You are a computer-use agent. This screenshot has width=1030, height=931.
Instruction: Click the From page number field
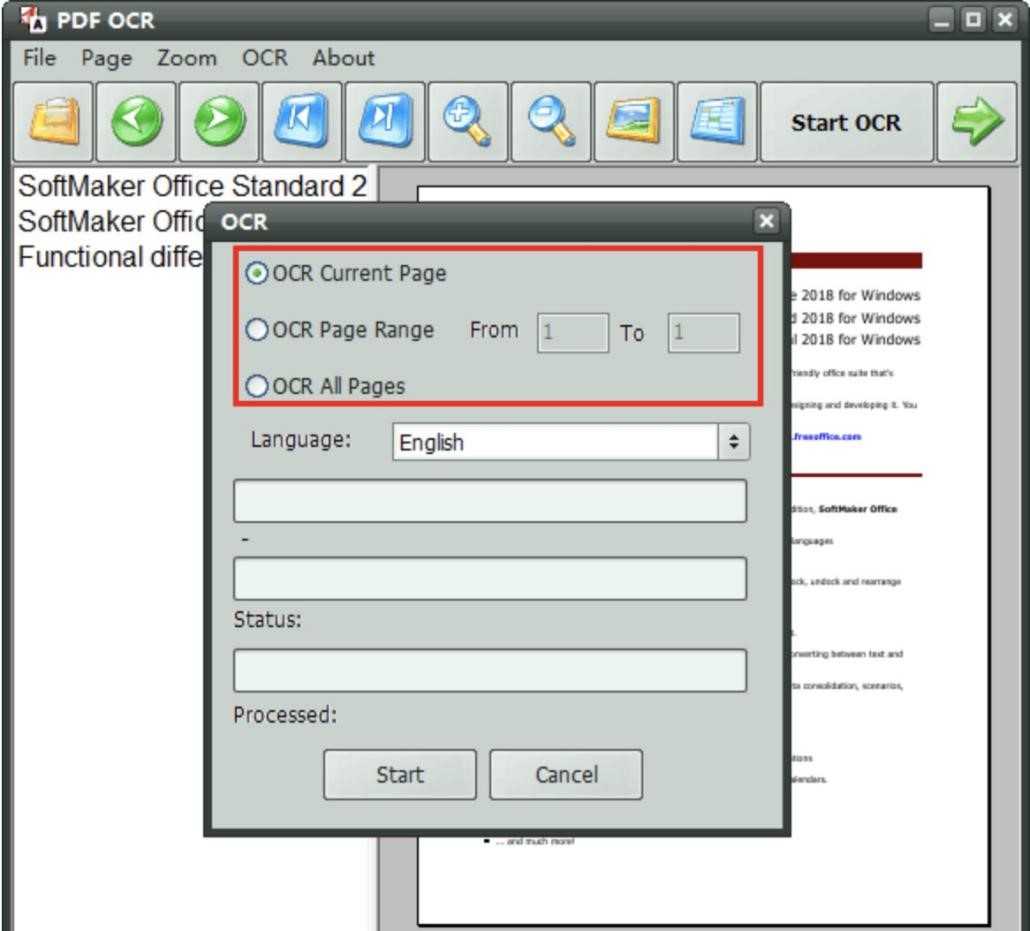[x=573, y=334]
